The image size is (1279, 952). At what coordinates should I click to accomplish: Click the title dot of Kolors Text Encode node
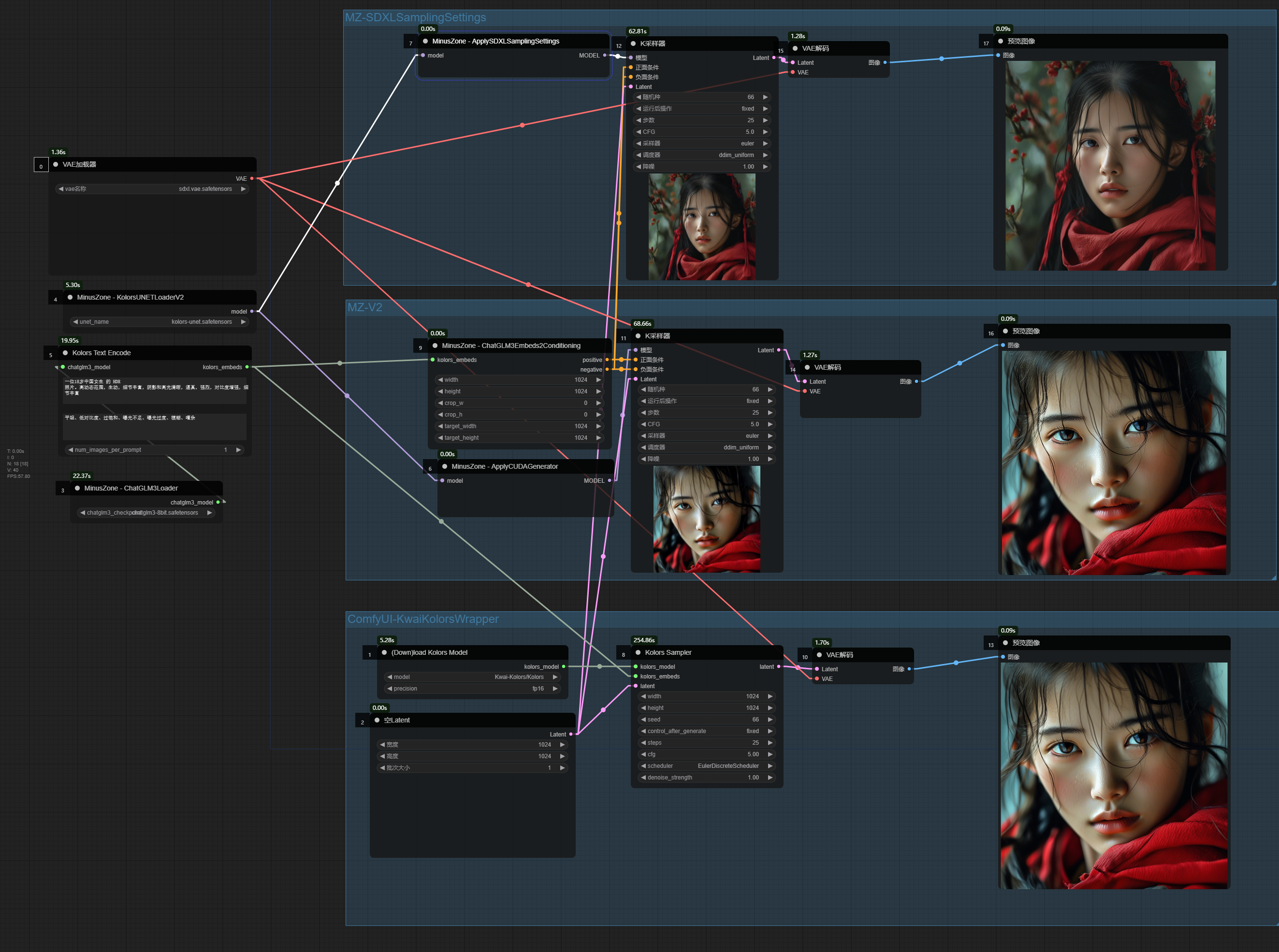point(65,353)
